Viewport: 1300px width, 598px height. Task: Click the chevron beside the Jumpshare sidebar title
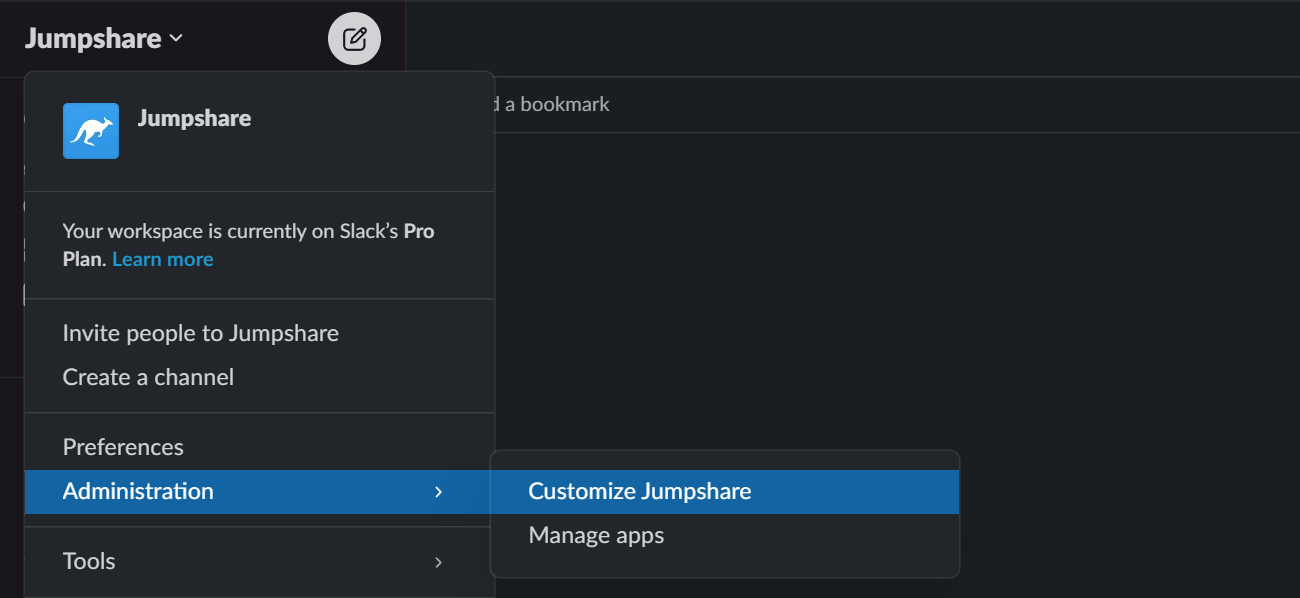[x=176, y=39]
